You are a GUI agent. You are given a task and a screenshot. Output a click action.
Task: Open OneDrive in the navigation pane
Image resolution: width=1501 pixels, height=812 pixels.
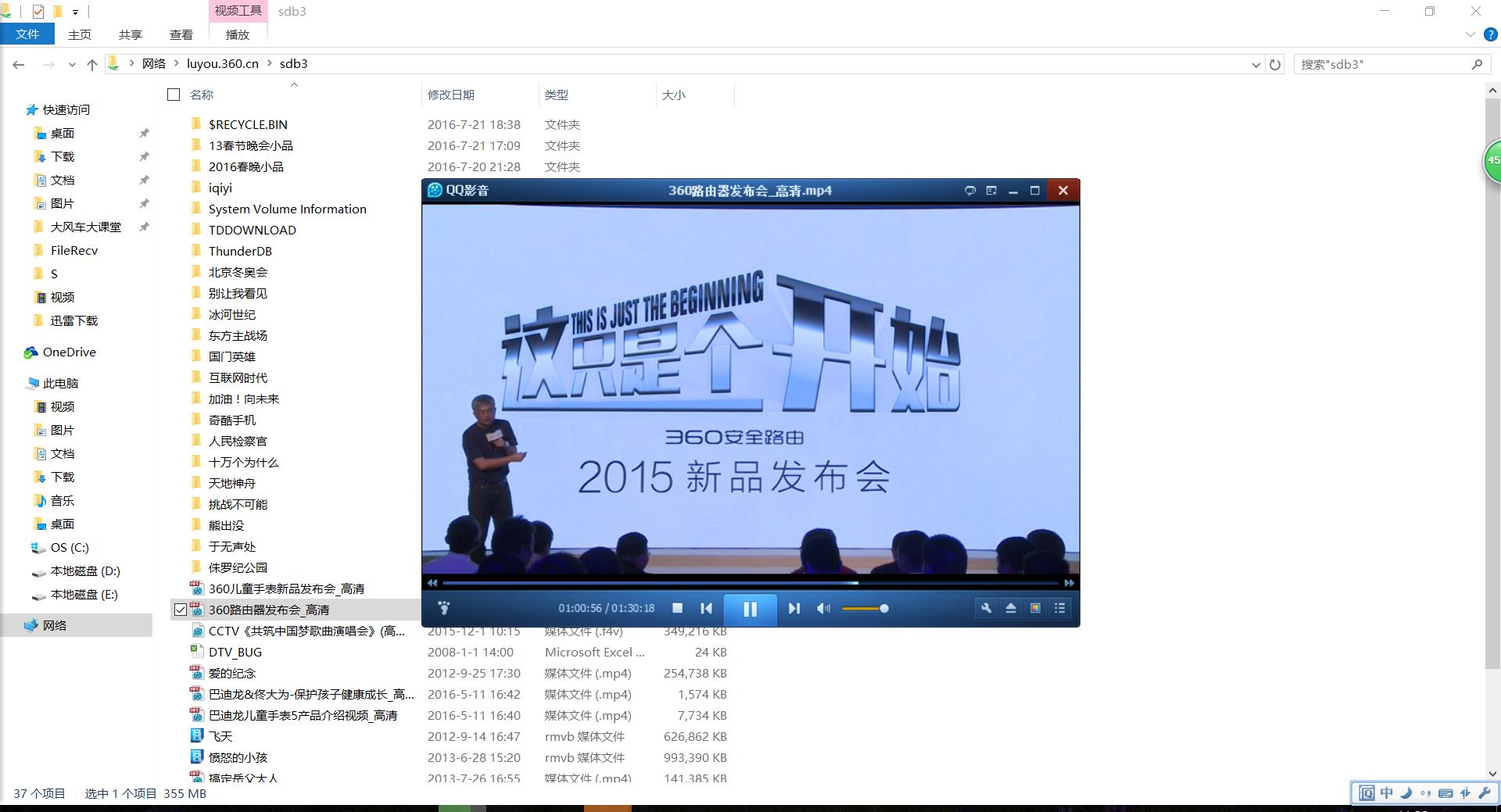point(69,352)
